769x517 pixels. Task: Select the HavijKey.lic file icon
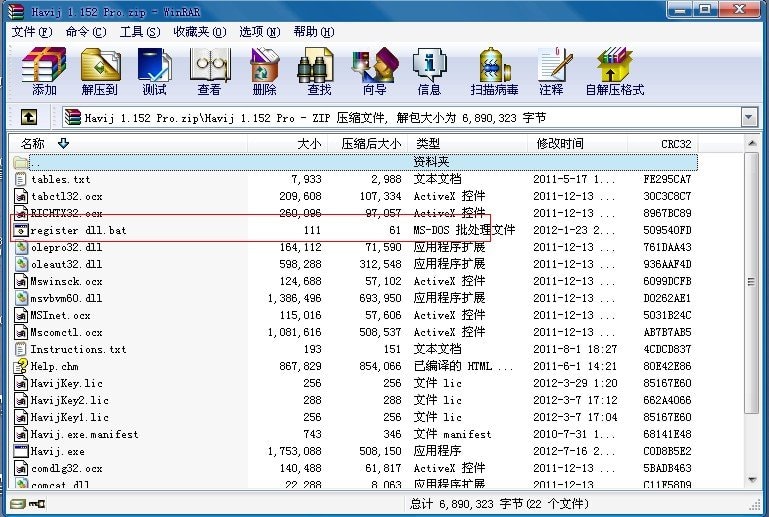[x=21, y=383]
